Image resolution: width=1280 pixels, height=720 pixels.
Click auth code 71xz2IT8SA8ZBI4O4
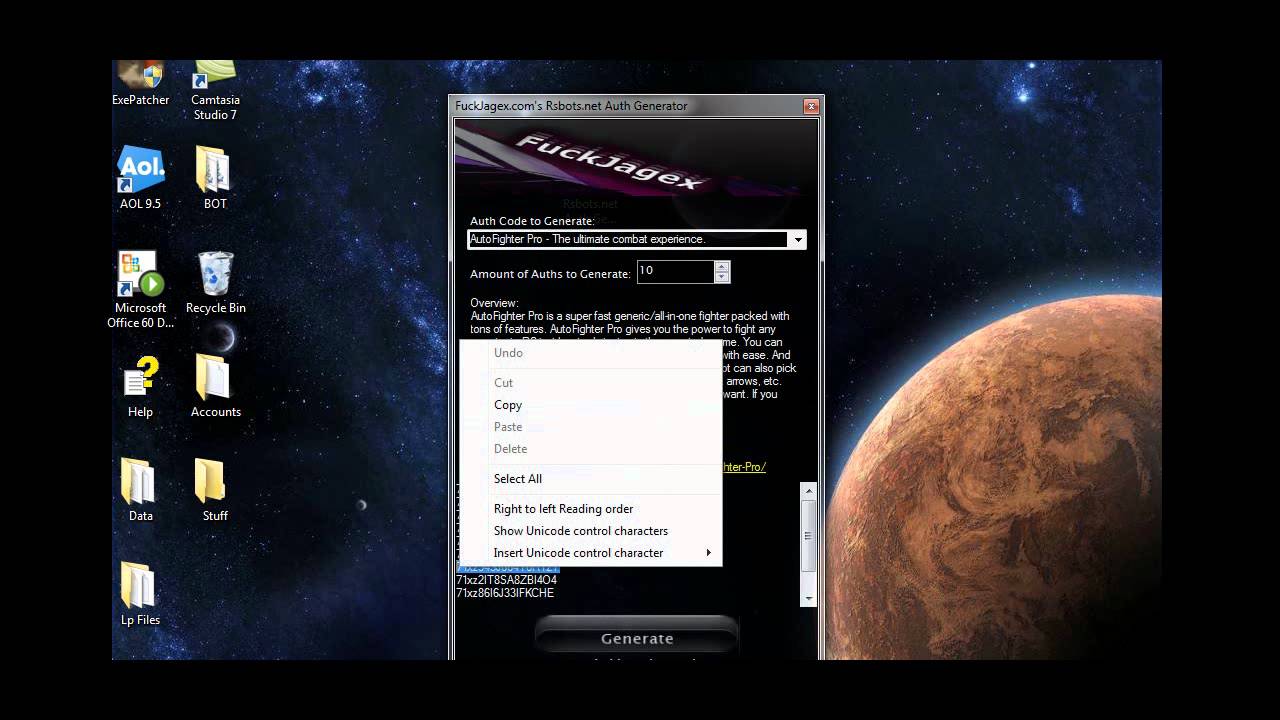point(507,580)
